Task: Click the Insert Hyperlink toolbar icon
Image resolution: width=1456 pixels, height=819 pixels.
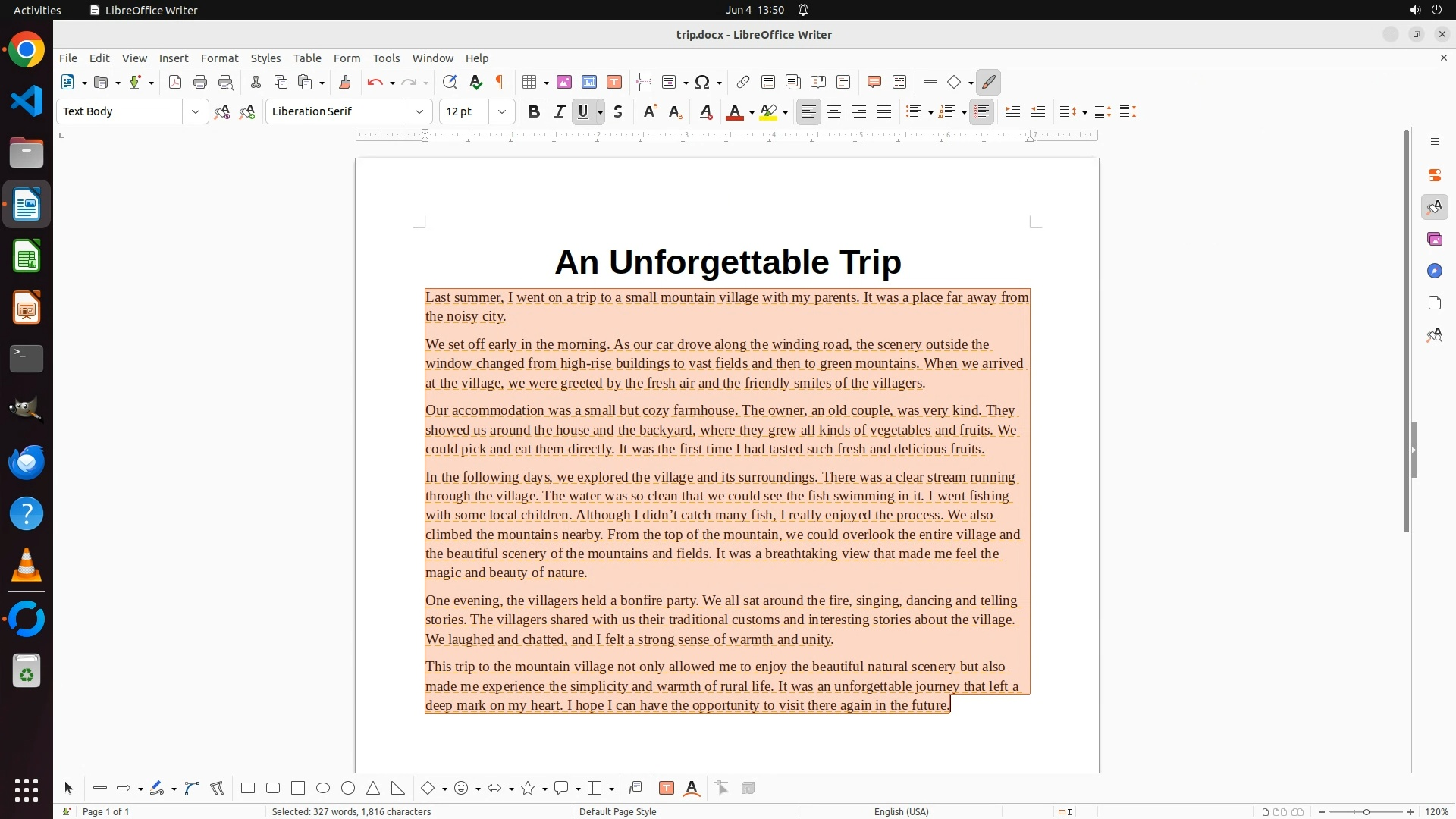Action: (x=743, y=83)
